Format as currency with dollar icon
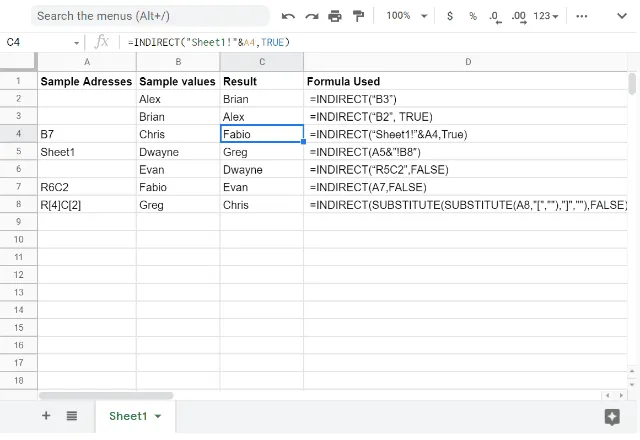Viewport: 640px width, 440px height. click(x=450, y=16)
